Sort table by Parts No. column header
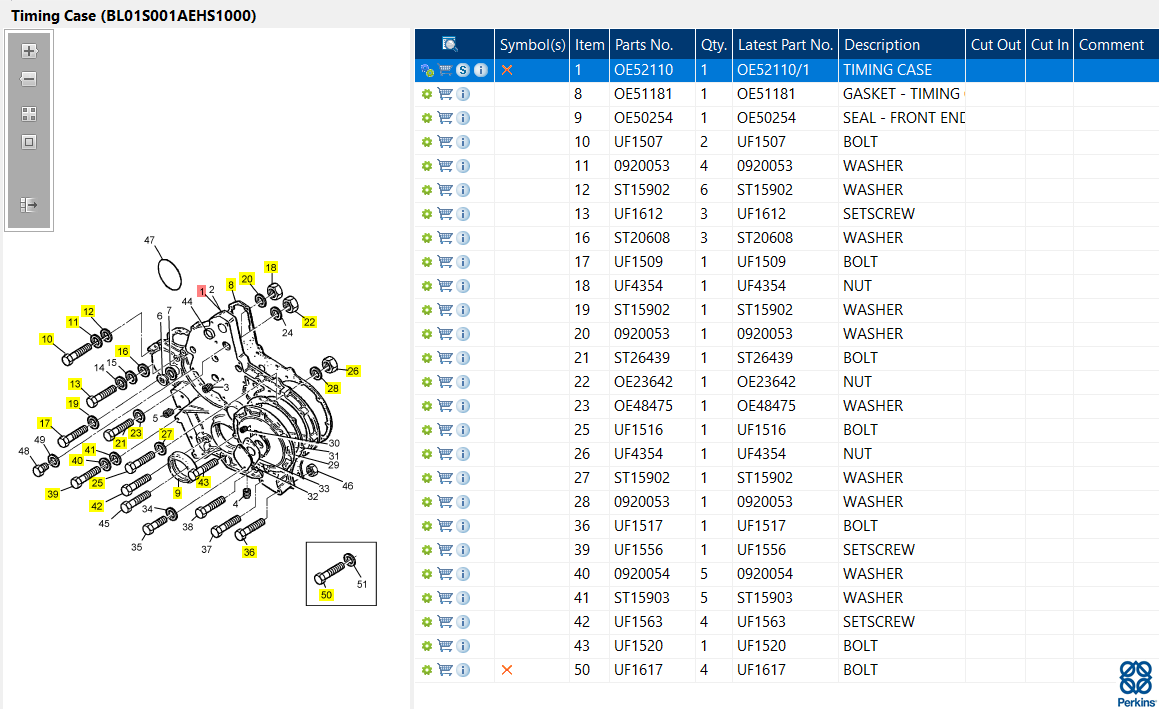The image size is (1159, 709). (x=643, y=44)
